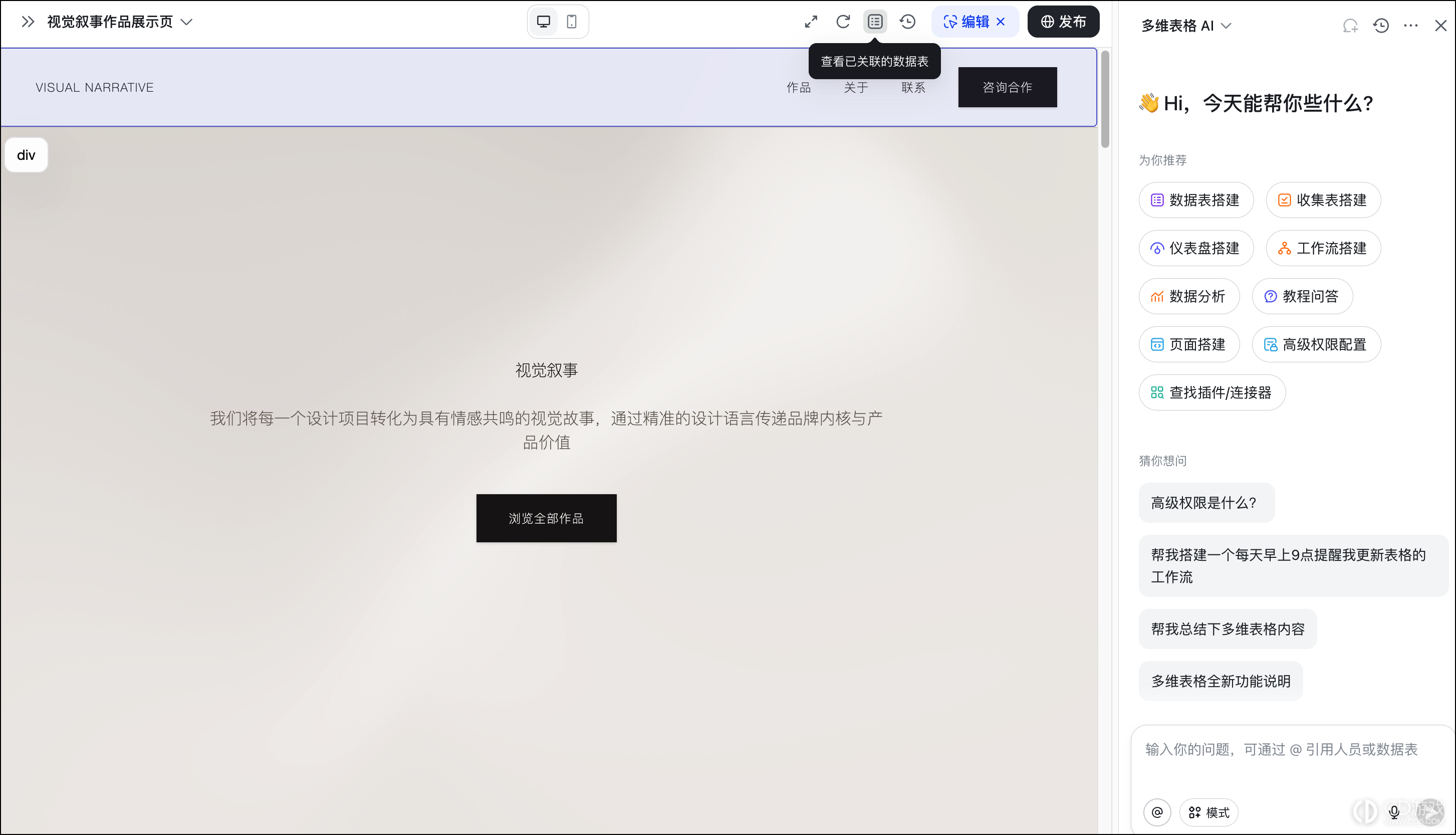Start a new AI chat conversation
This screenshot has height=835, width=1456.
tap(1350, 26)
